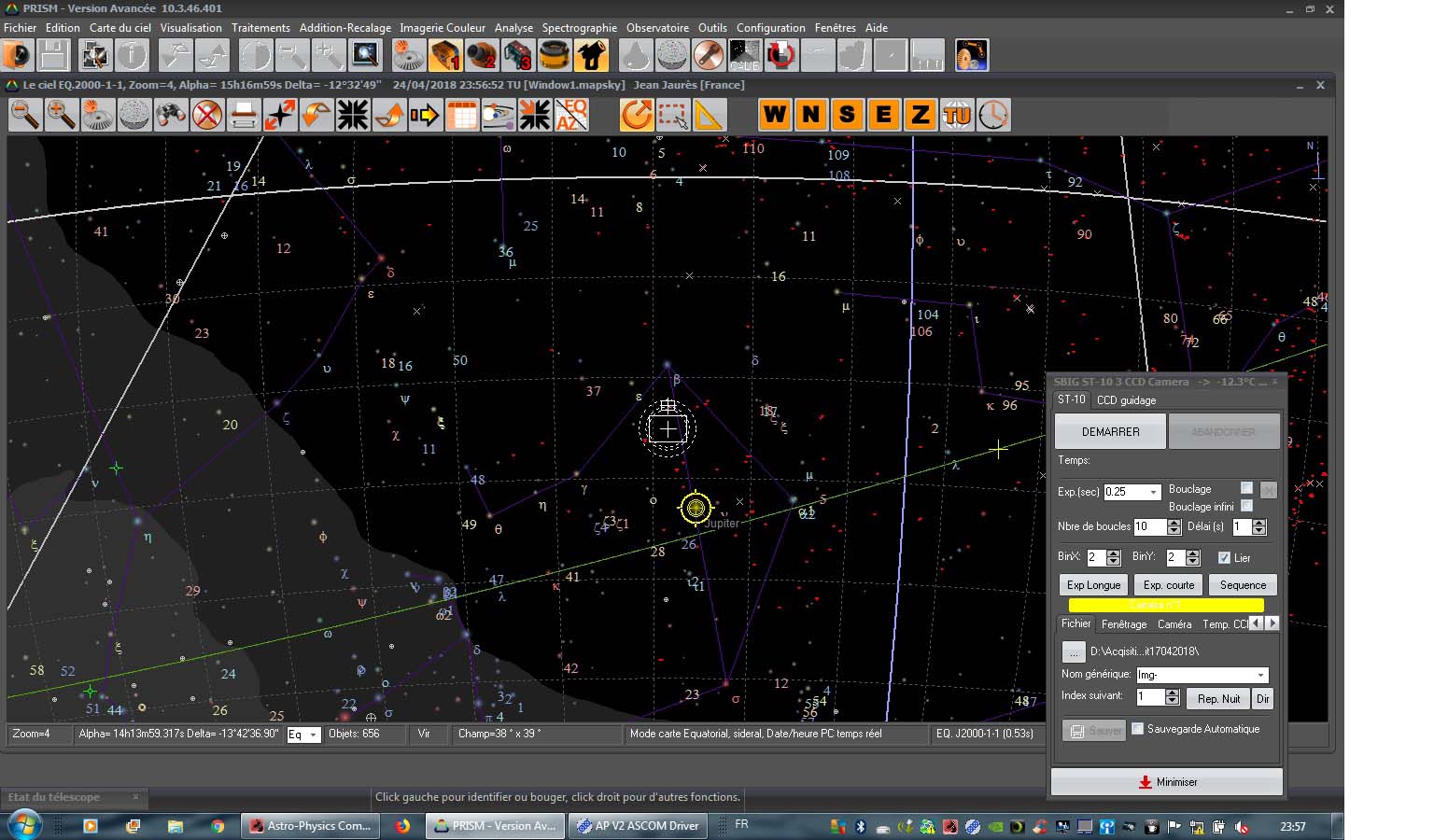Enable the Bouclage infini checkbox
The width and height of the screenshot is (1434, 840).
click(x=1246, y=506)
